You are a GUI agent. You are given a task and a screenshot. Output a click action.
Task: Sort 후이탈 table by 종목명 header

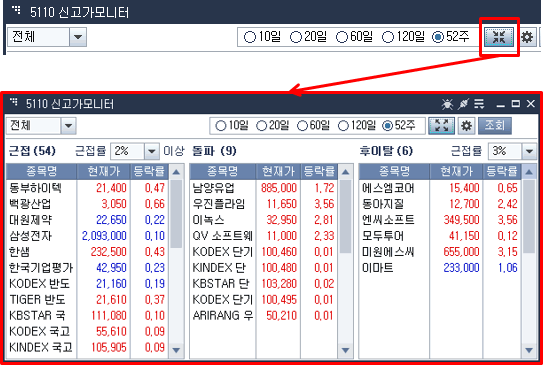(x=394, y=171)
